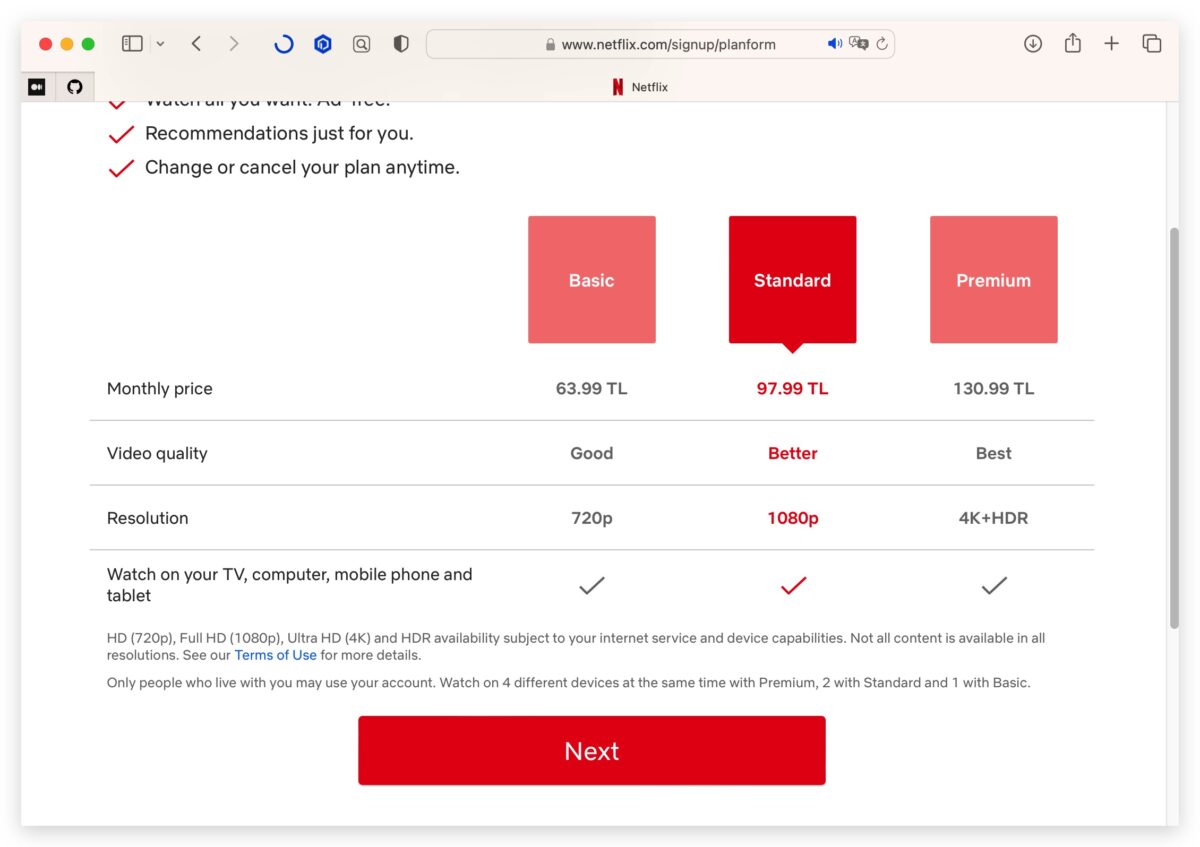
Task: Go forward to the next page
Action: tap(234, 44)
